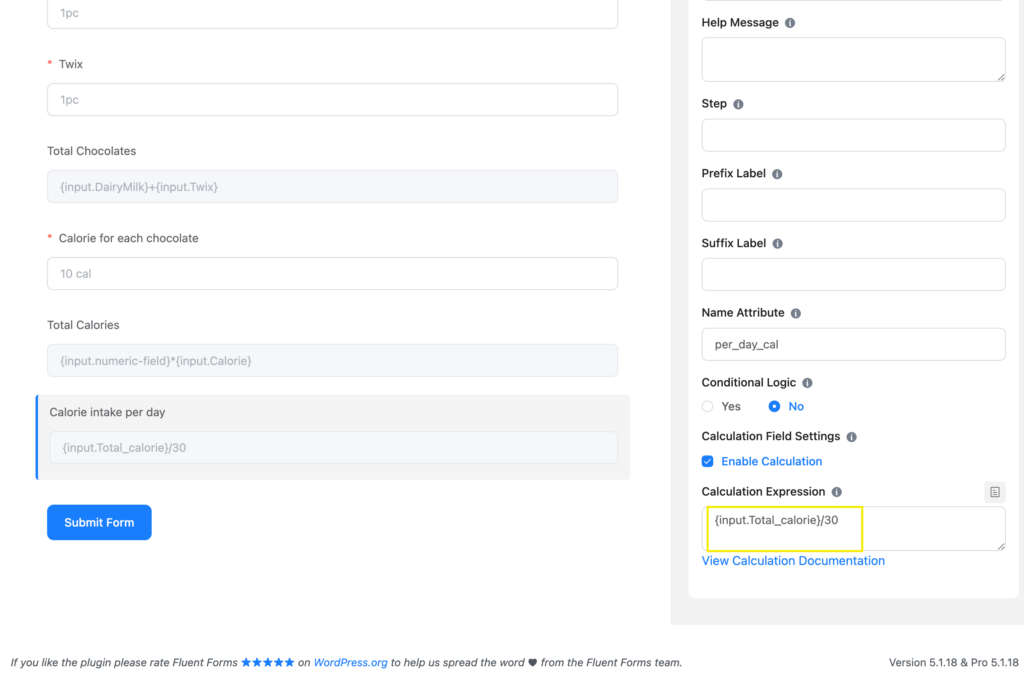This screenshot has height=677, width=1024.
Task: Click the Total Chocolates label
Action: (91, 151)
